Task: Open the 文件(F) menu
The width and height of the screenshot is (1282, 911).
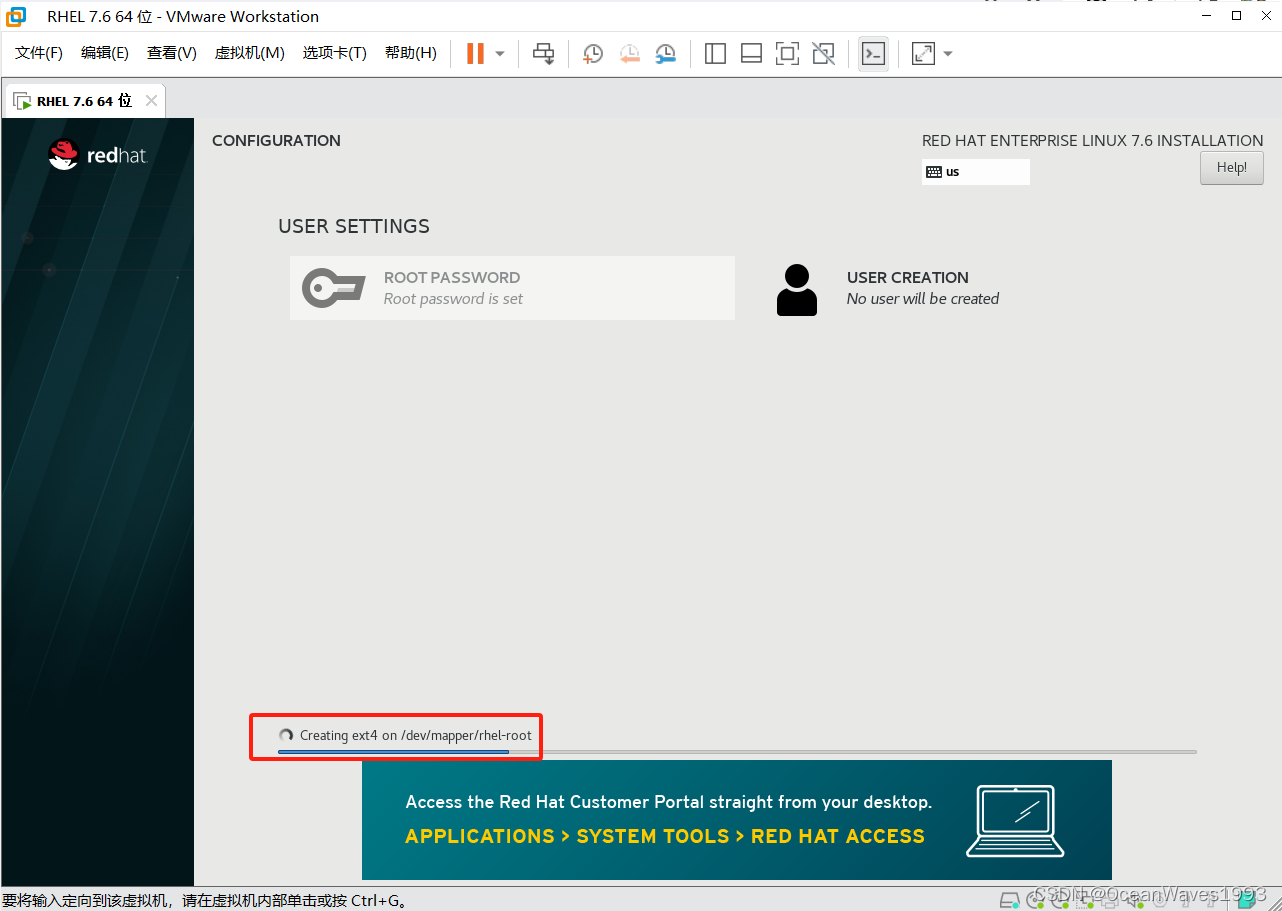Action: pyautogui.click(x=39, y=53)
